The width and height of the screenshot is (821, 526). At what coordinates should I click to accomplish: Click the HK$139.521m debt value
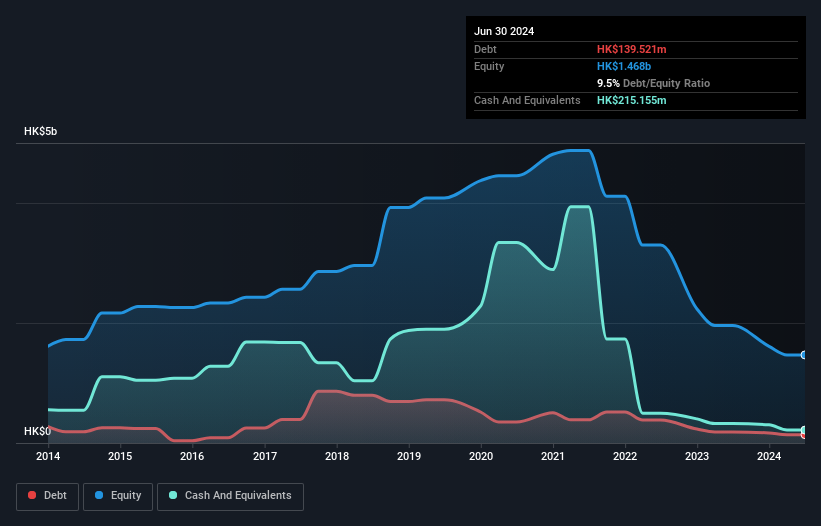point(631,49)
